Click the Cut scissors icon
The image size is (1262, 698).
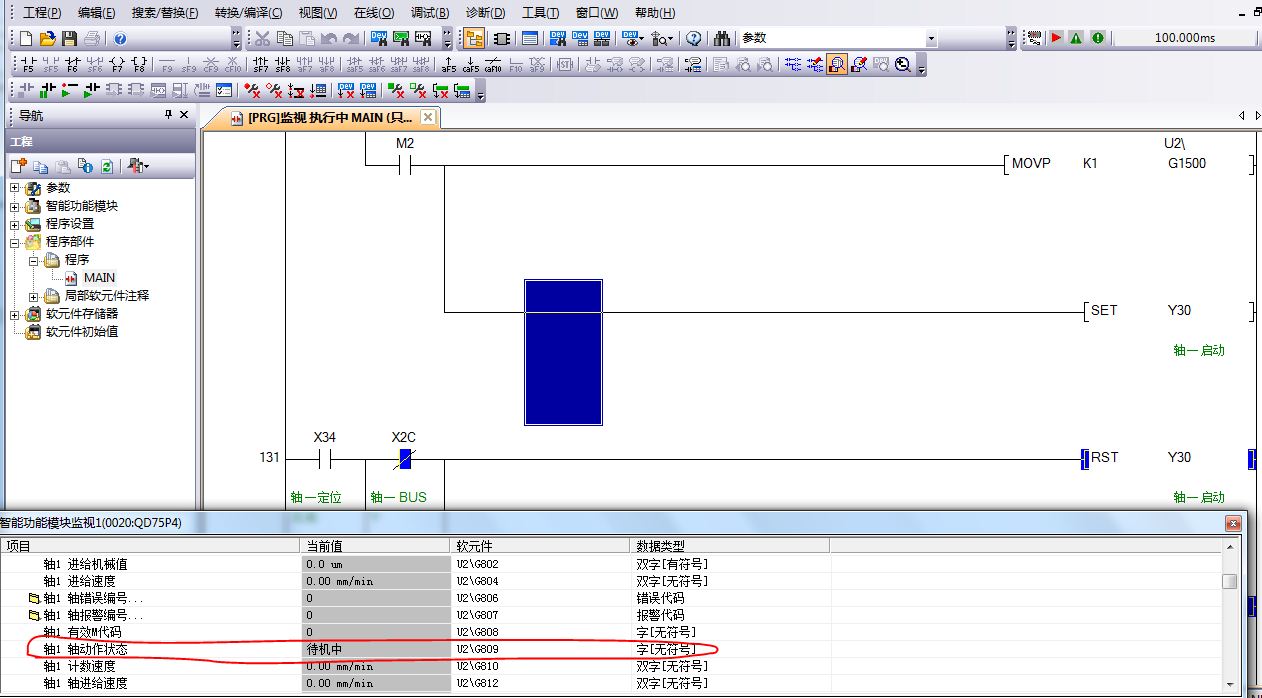pyautogui.click(x=262, y=38)
